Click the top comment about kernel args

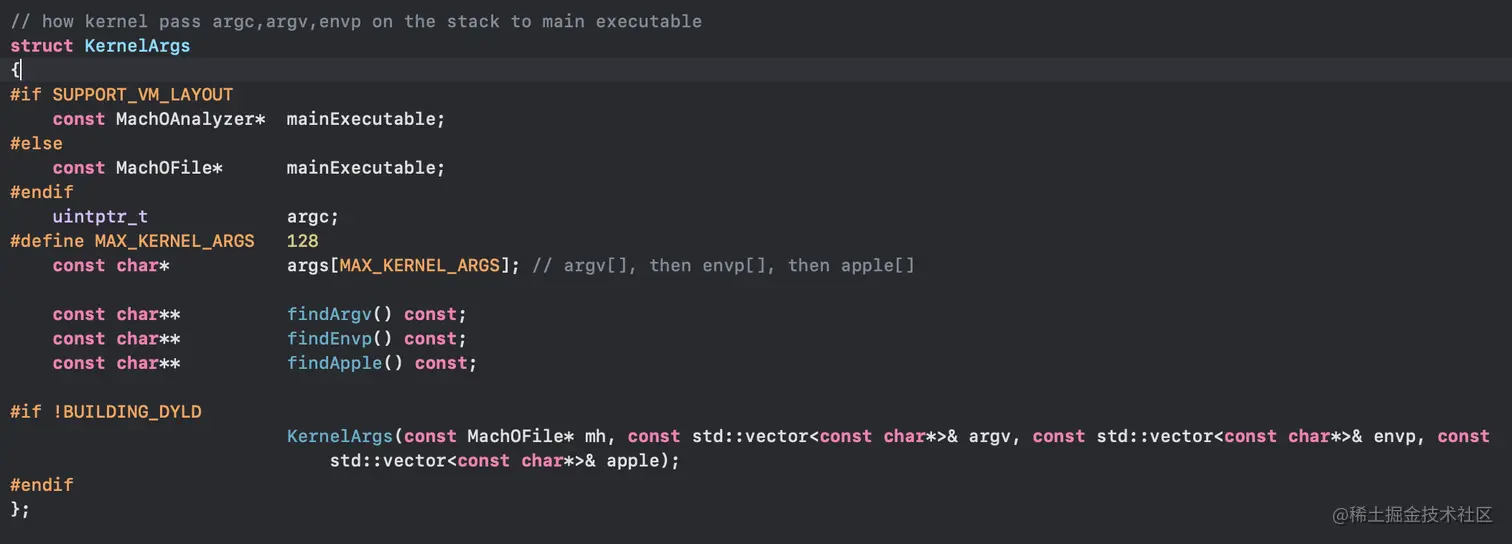[x=356, y=21]
